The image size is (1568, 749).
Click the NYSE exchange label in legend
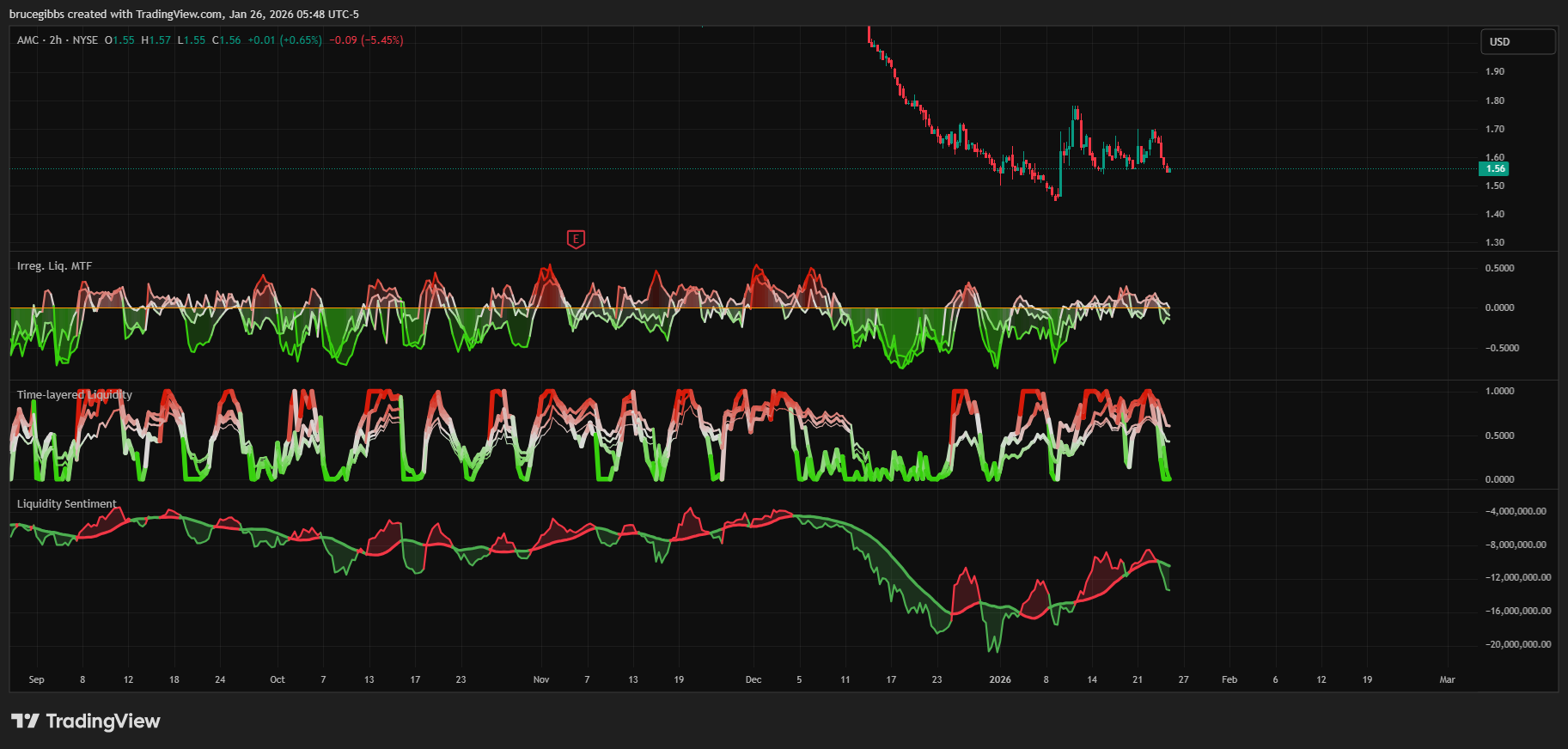[x=85, y=40]
